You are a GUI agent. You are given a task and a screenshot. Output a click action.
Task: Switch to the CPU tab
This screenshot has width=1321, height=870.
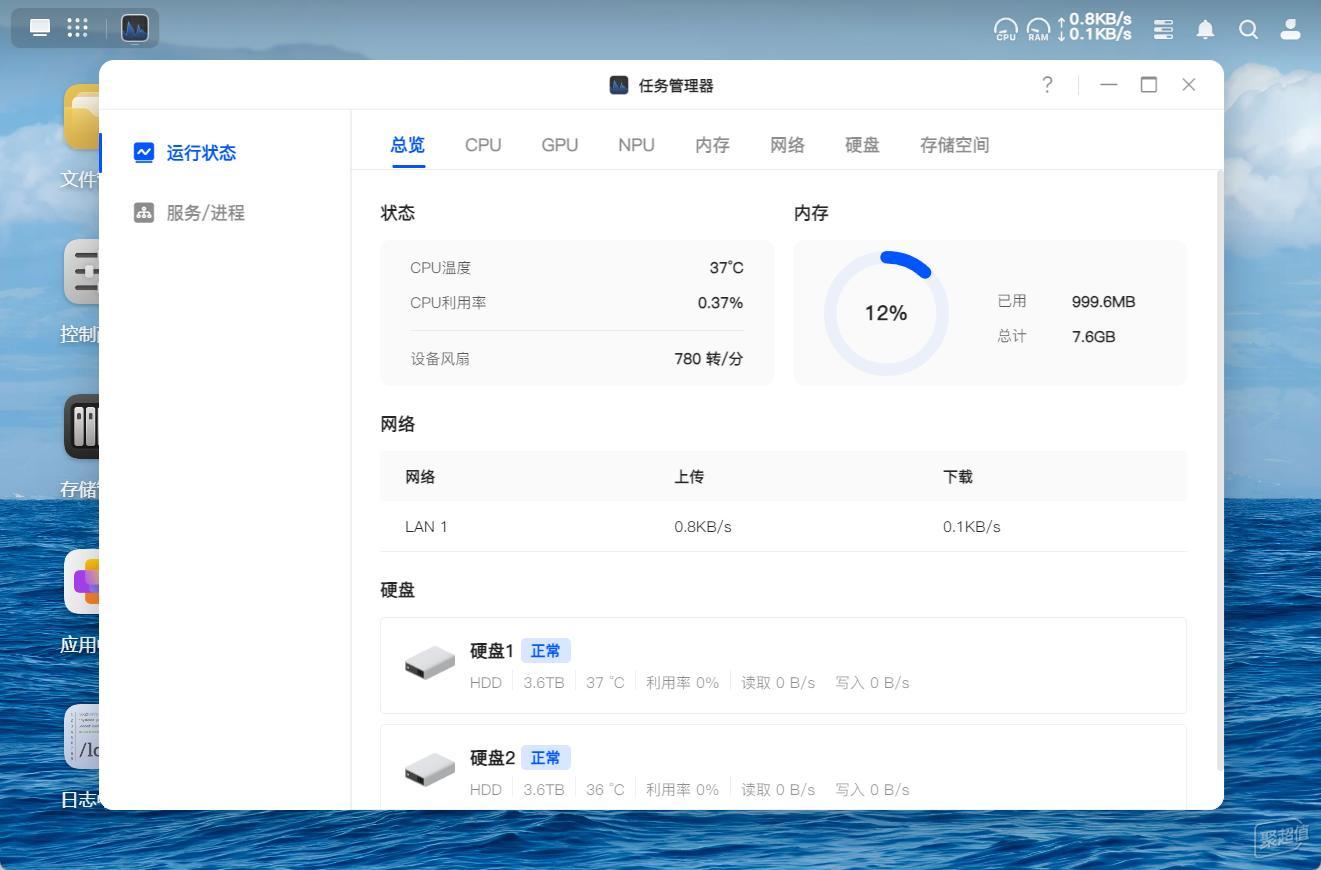tap(483, 145)
